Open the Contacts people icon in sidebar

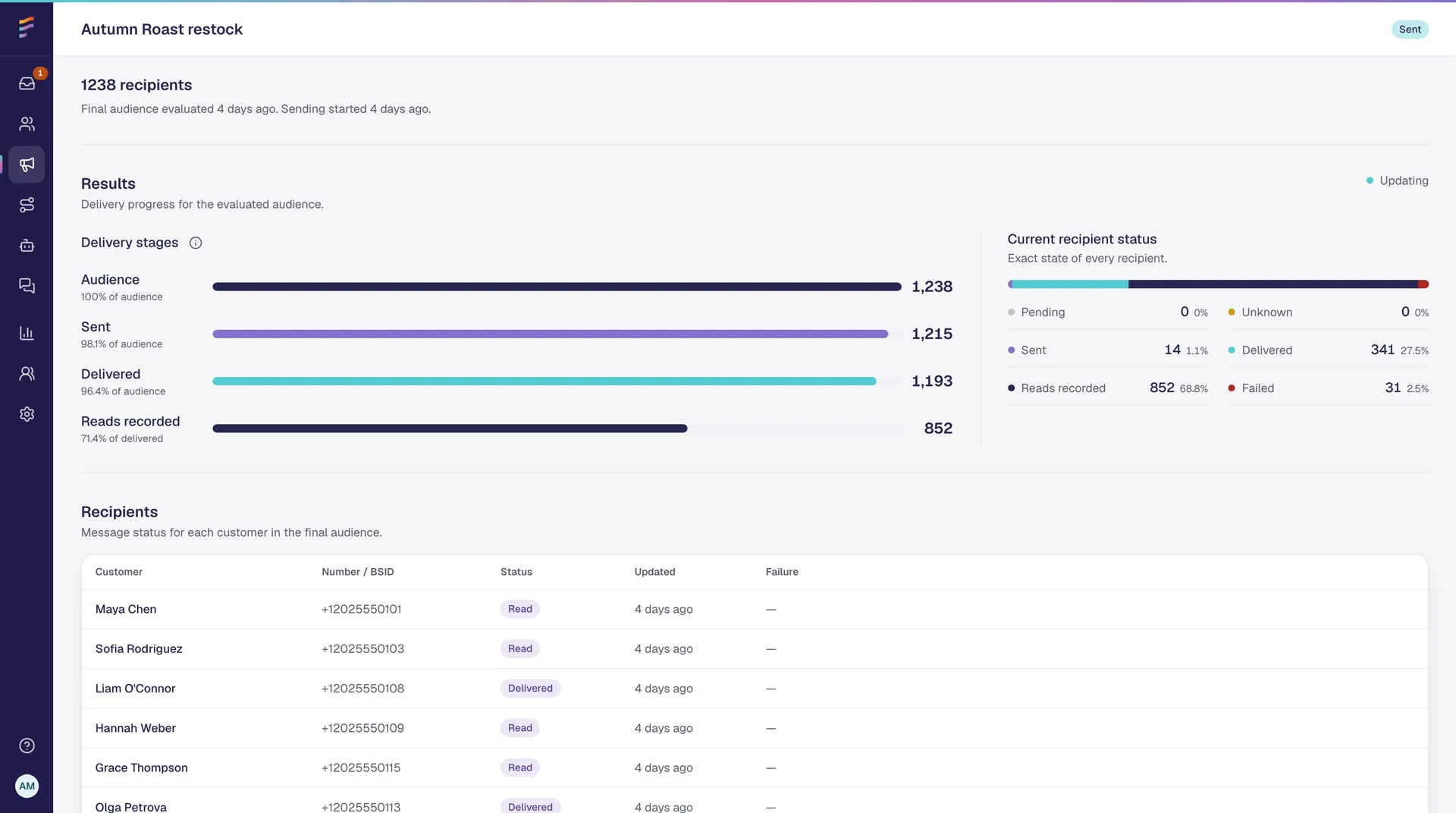coord(27,124)
